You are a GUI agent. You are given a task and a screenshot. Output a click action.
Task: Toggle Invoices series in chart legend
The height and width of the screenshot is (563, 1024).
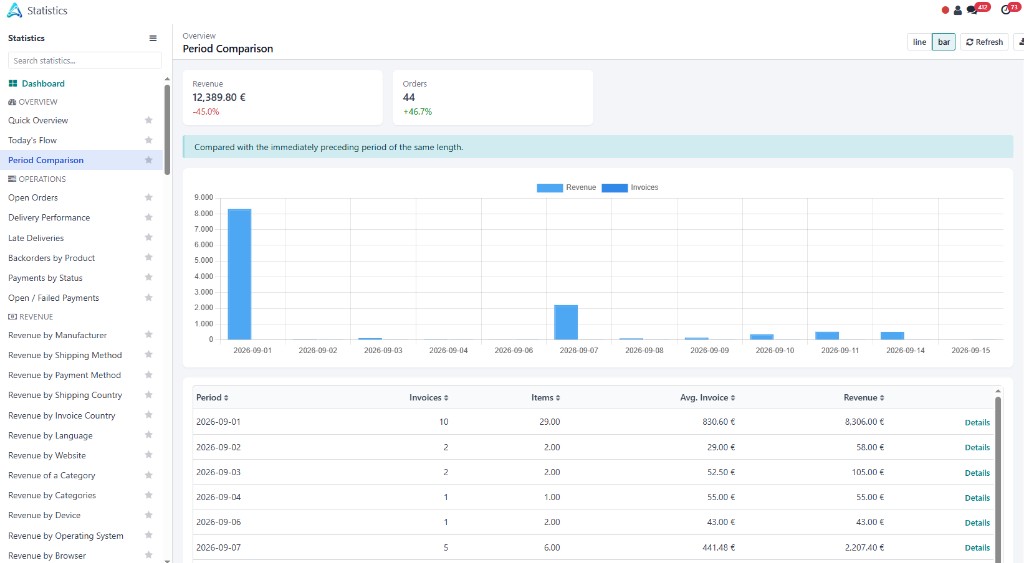click(630, 187)
